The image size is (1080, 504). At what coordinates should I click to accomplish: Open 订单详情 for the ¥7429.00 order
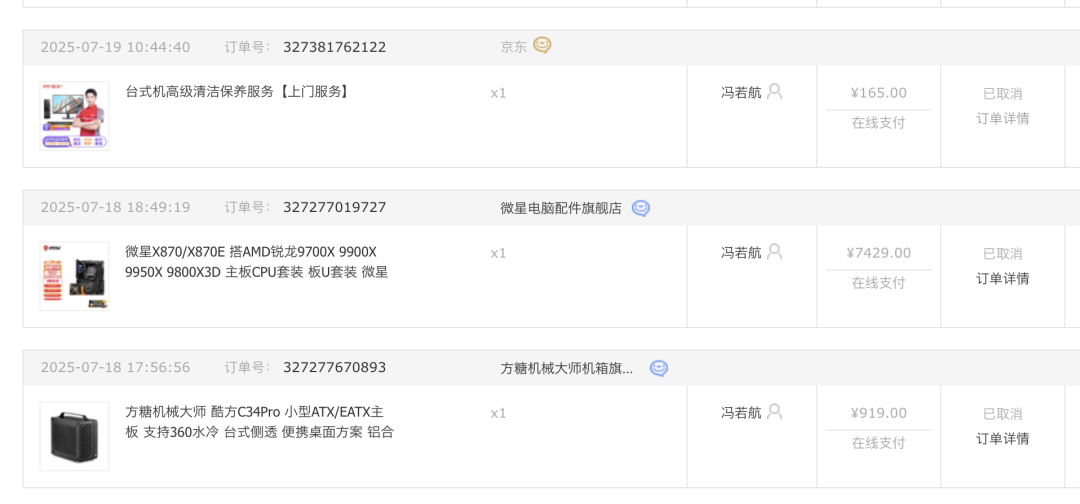coord(1002,278)
